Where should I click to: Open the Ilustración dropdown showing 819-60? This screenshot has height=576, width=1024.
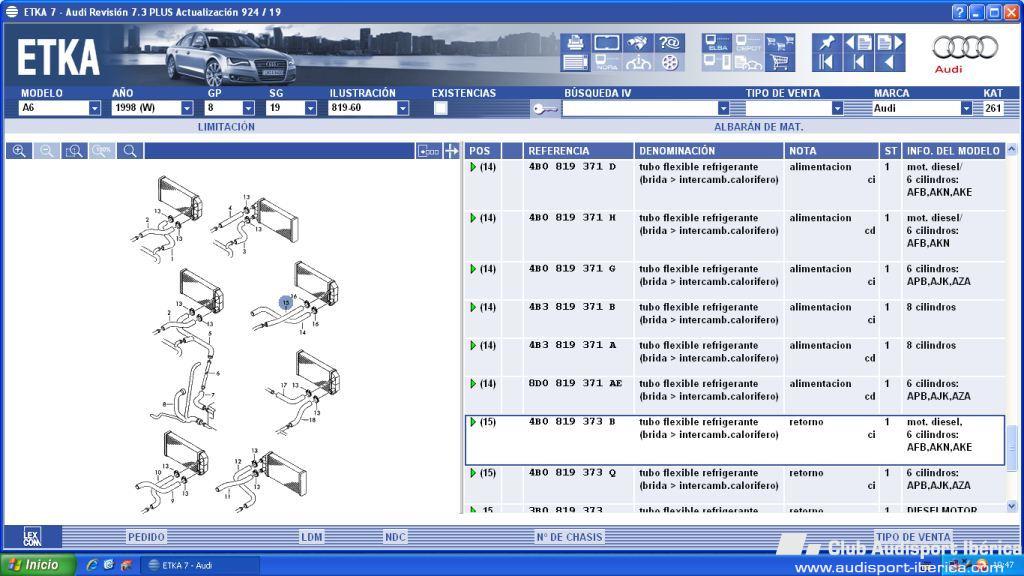click(403, 108)
